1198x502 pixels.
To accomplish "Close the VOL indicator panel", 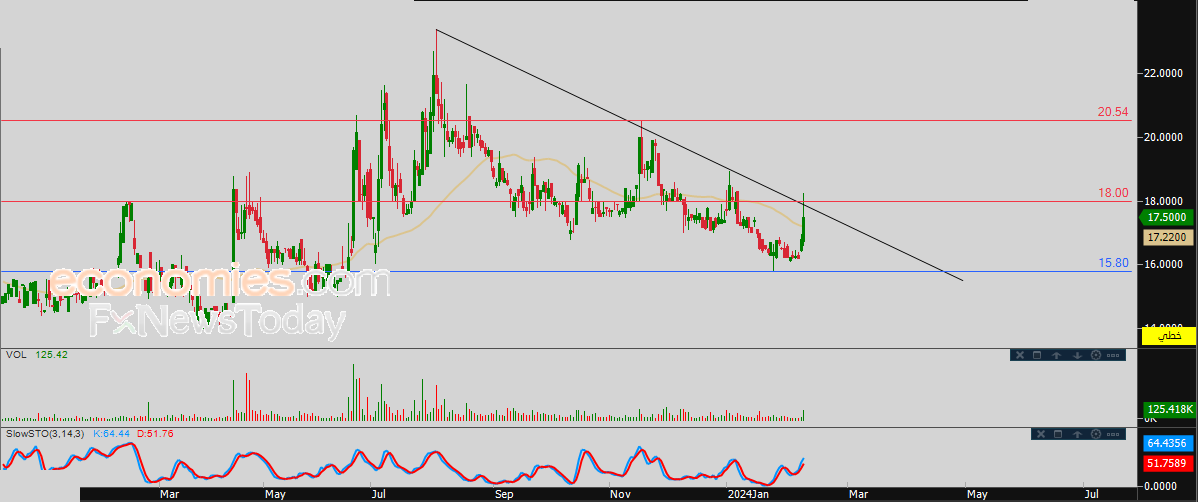I will click(1018, 355).
